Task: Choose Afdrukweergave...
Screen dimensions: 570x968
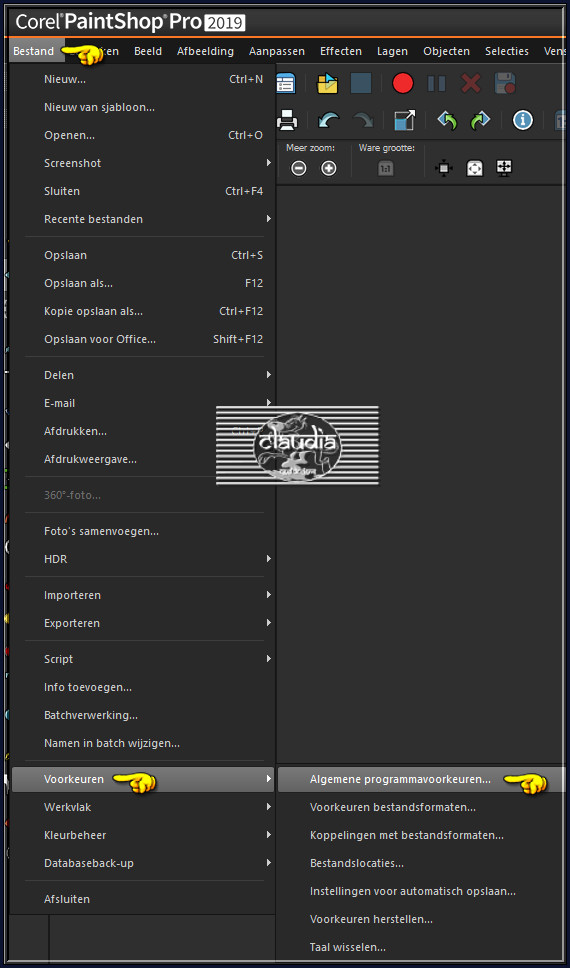Action: coord(144,459)
